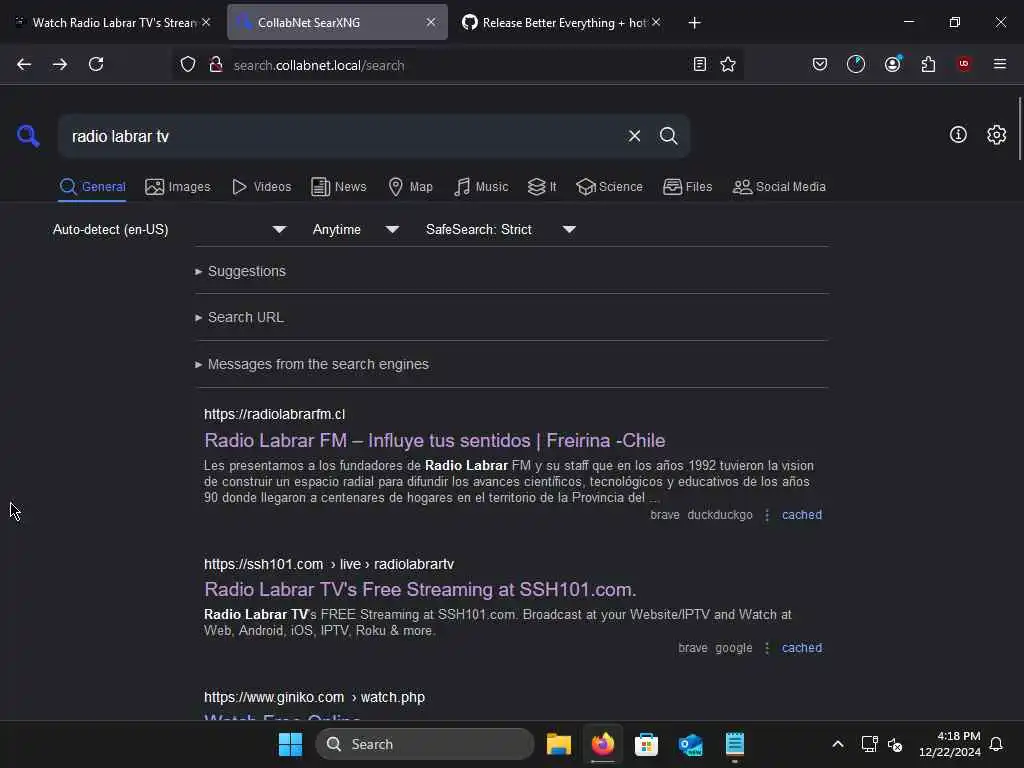The image size is (1024, 768).
Task: Open Microsoft Store from taskbar
Action: click(647, 744)
